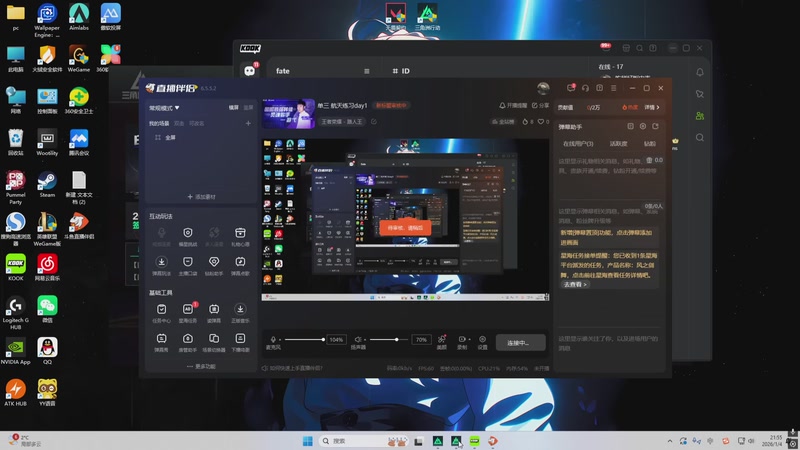Click the plus button to add scene

click(248, 123)
